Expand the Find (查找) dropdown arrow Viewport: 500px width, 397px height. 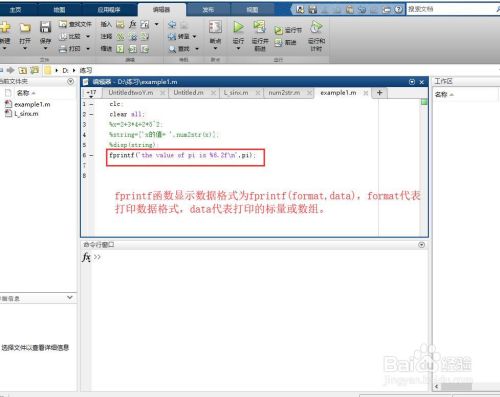coord(197,49)
